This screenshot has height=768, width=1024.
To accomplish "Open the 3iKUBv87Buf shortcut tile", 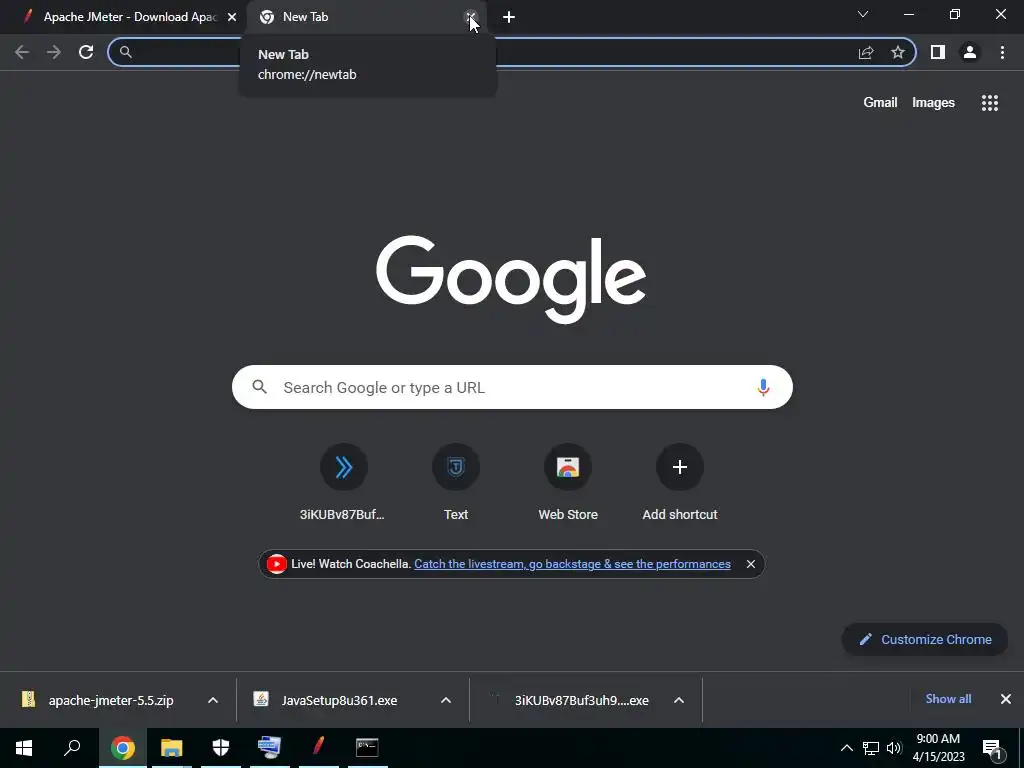I will pos(344,483).
